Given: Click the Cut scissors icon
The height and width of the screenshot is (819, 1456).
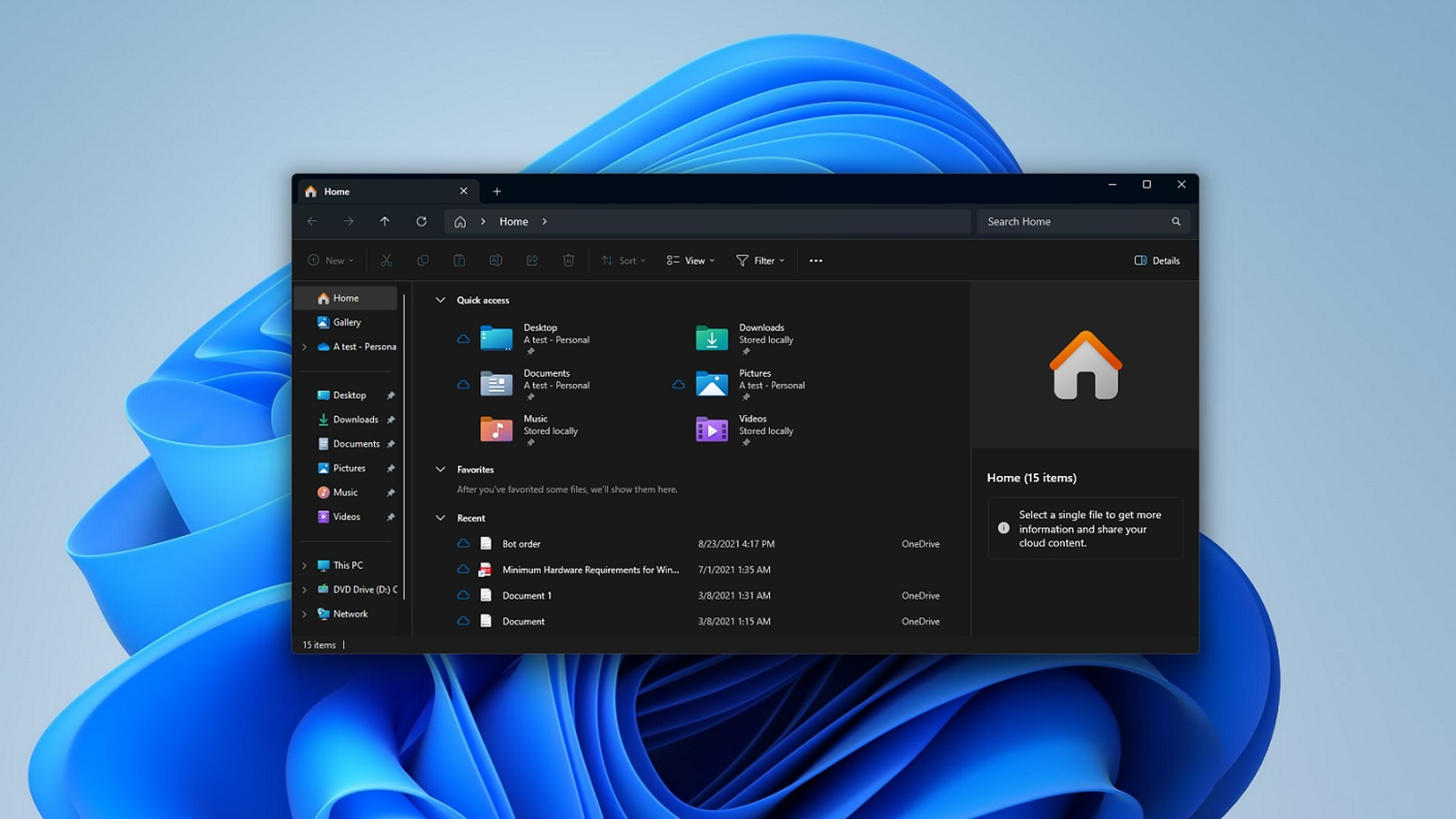Looking at the screenshot, I should pos(387,260).
